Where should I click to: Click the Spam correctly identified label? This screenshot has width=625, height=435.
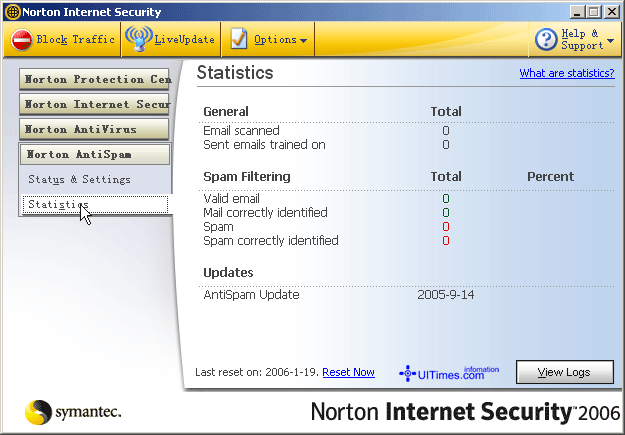pyautogui.click(x=271, y=241)
